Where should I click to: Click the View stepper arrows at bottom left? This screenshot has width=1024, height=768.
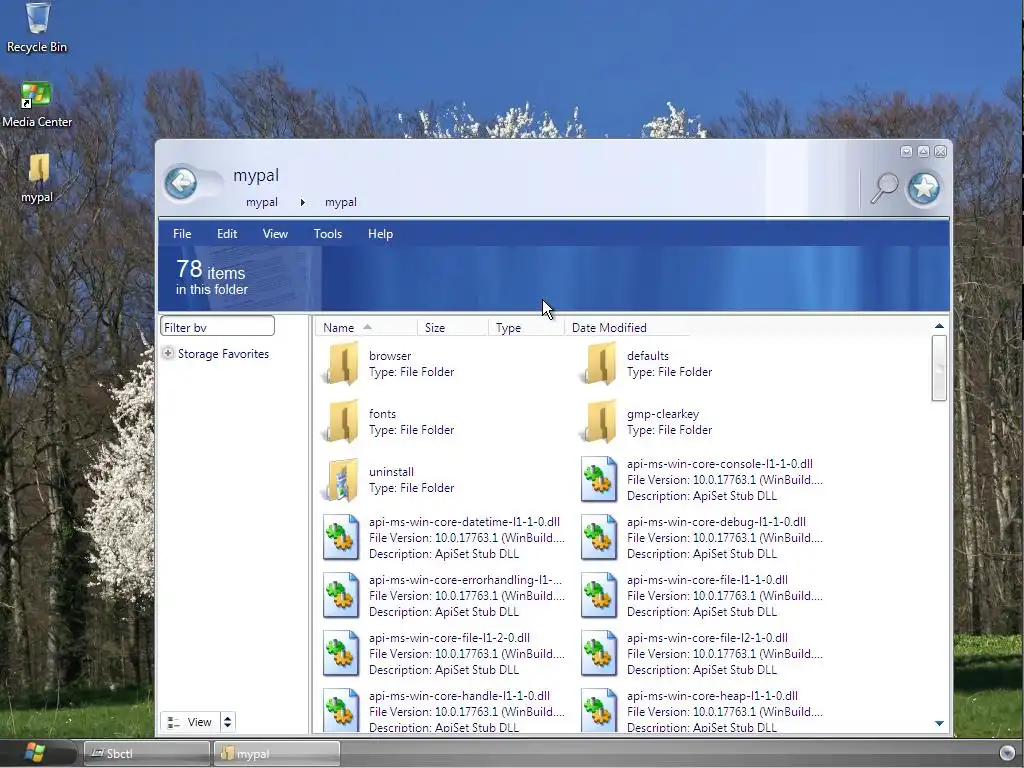(228, 722)
